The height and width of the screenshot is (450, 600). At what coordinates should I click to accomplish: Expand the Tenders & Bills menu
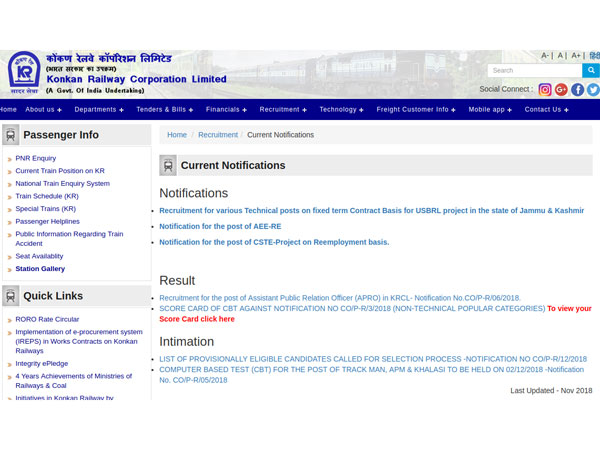click(165, 109)
